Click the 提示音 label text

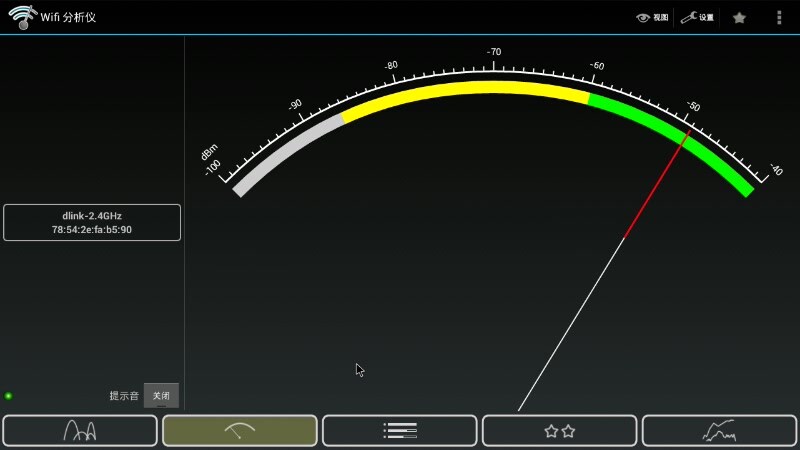(124, 395)
